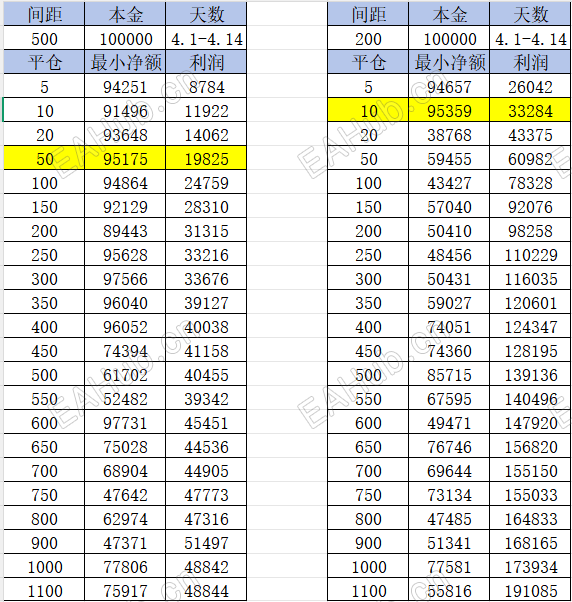Select left table header cell 天数
This screenshot has width=572, height=602.
click(206, 14)
